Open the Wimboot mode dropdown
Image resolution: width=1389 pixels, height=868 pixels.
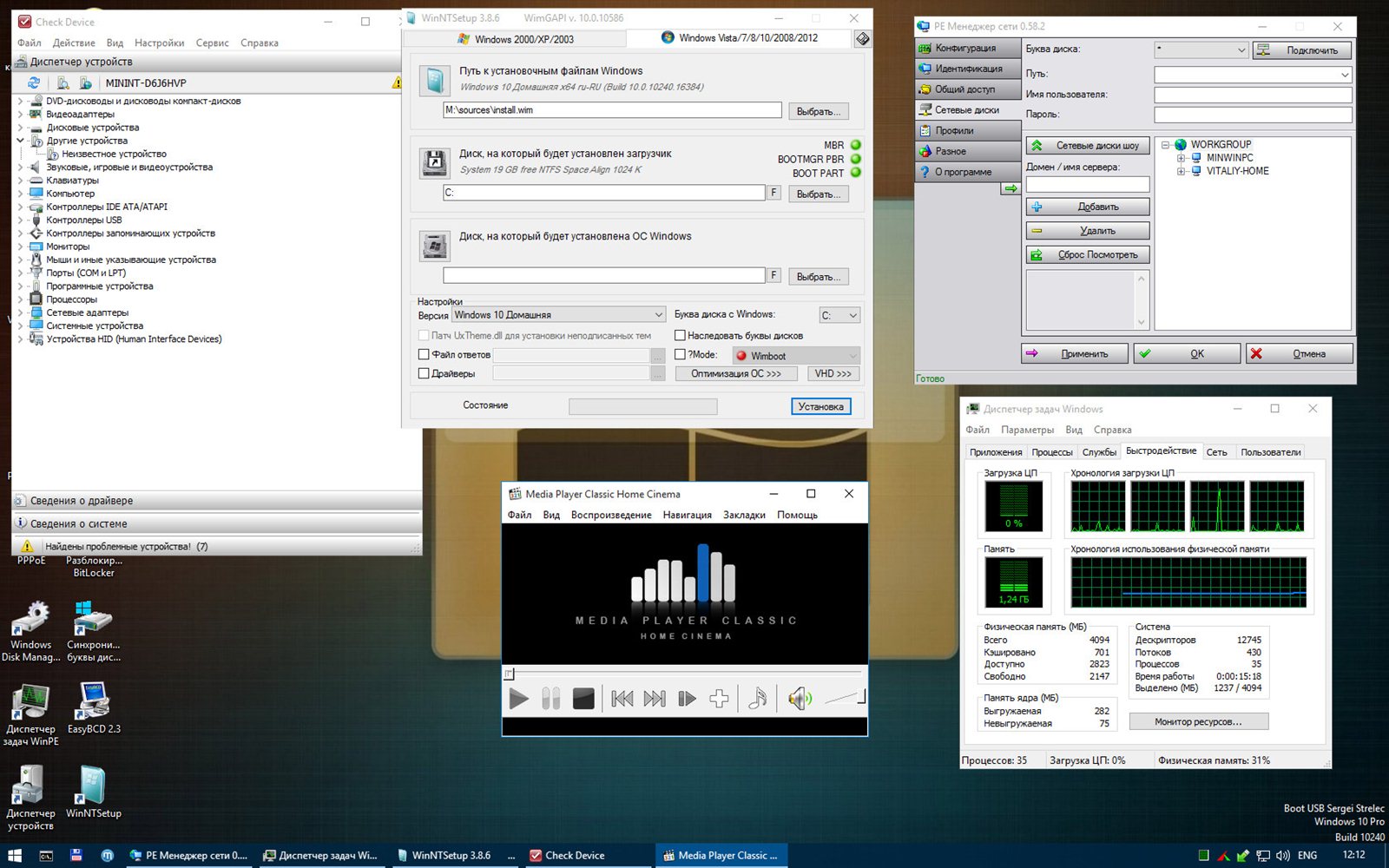tap(796, 356)
